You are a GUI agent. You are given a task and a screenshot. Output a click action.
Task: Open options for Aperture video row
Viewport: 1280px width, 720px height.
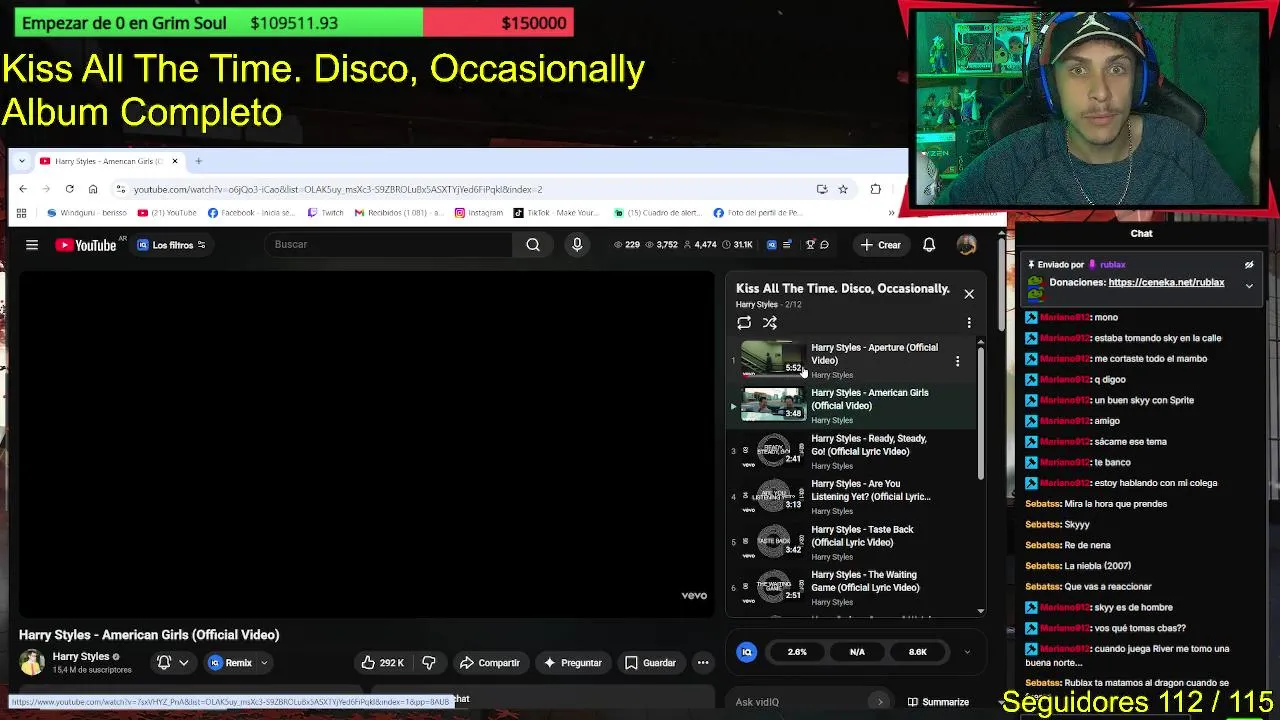click(x=957, y=361)
